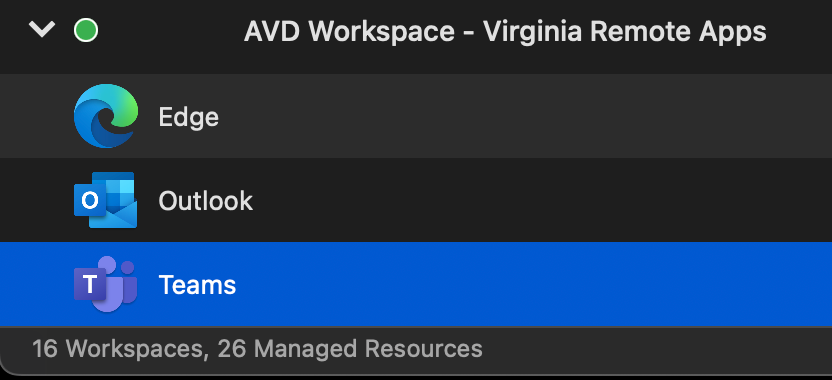832x380 pixels.
Task: Click the status bar resource count text
Action: (257, 349)
